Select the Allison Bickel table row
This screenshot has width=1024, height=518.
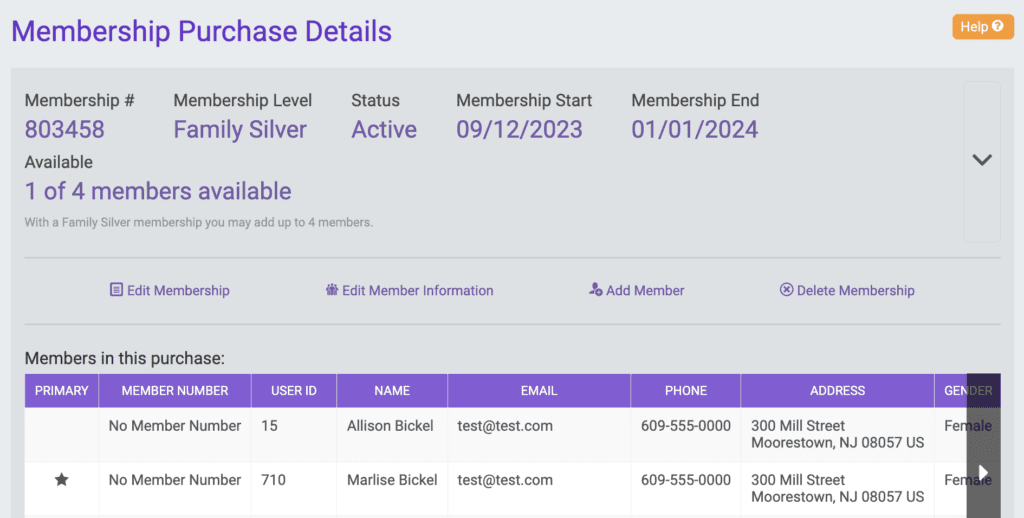512,434
